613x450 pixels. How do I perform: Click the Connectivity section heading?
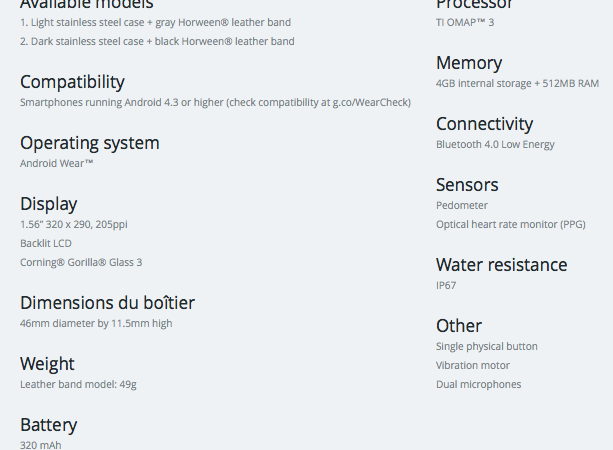click(x=484, y=124)
